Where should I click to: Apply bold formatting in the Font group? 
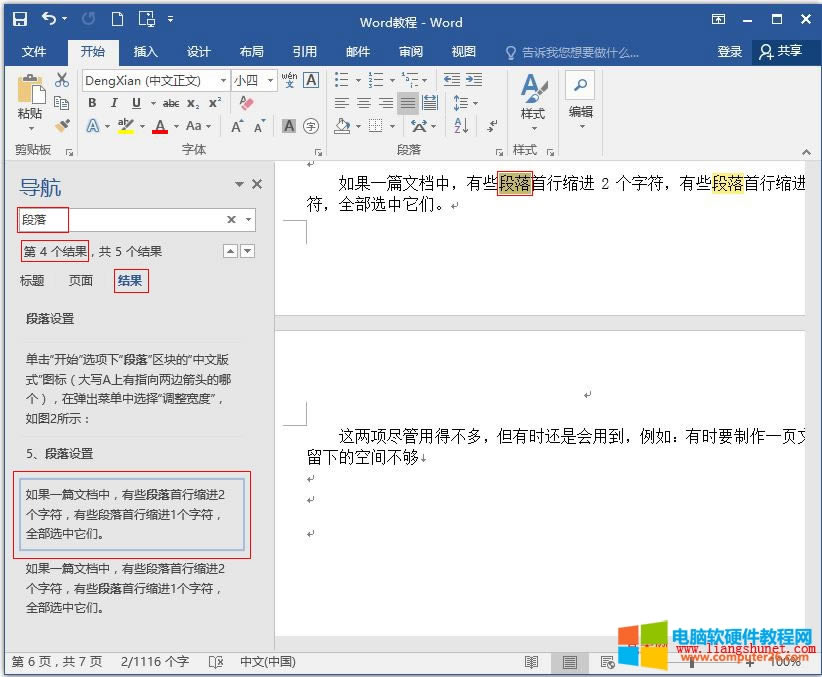pyautogui.click(x=92, y=102)
